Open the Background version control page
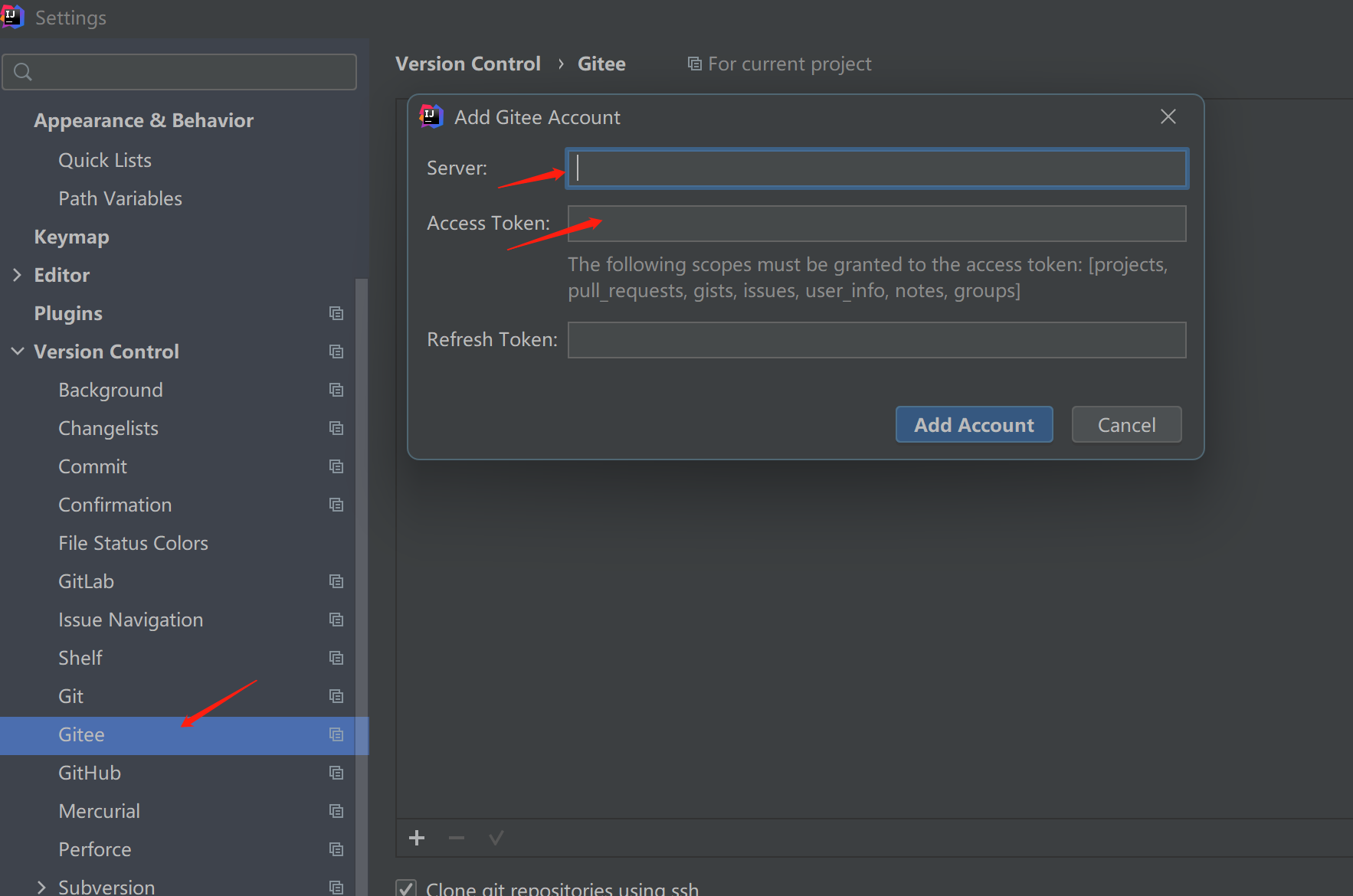The width and height of the screenshot is (1353, 896). [x=110, y=391]
